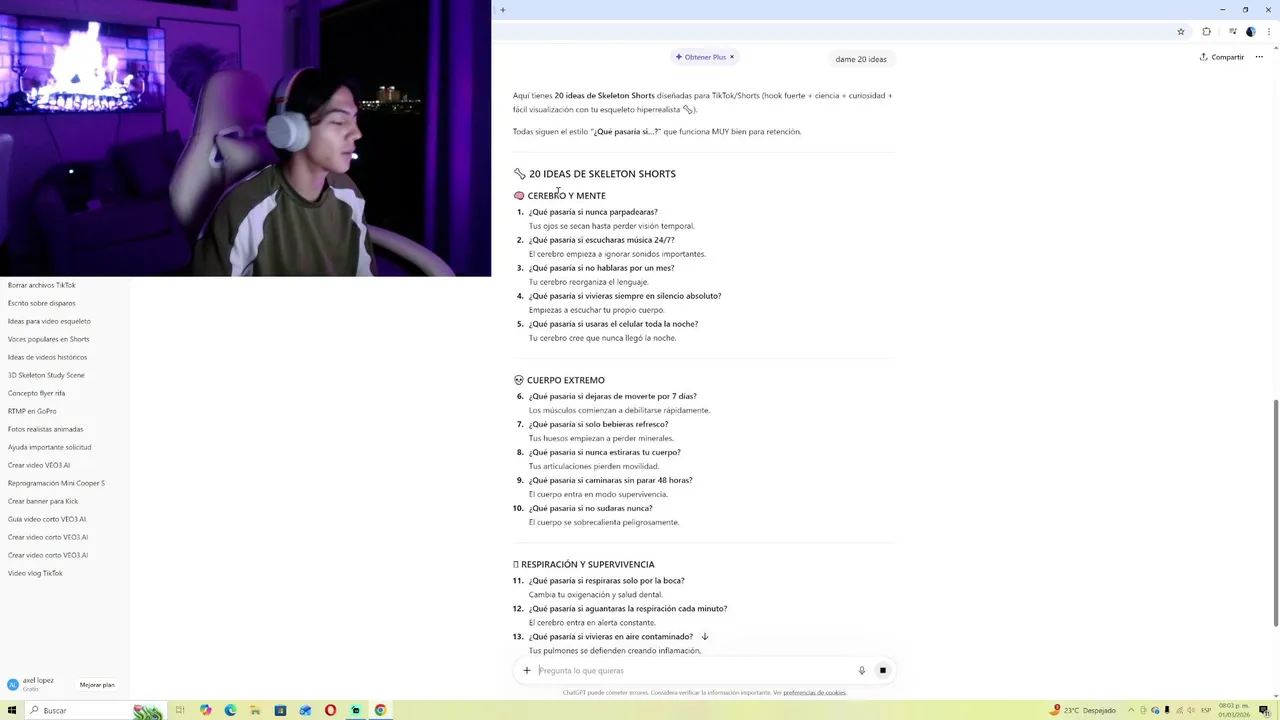1280x720 pixels.
Task: Open 'Ideas para video esqueleto' chat
Action: [49, 321]
